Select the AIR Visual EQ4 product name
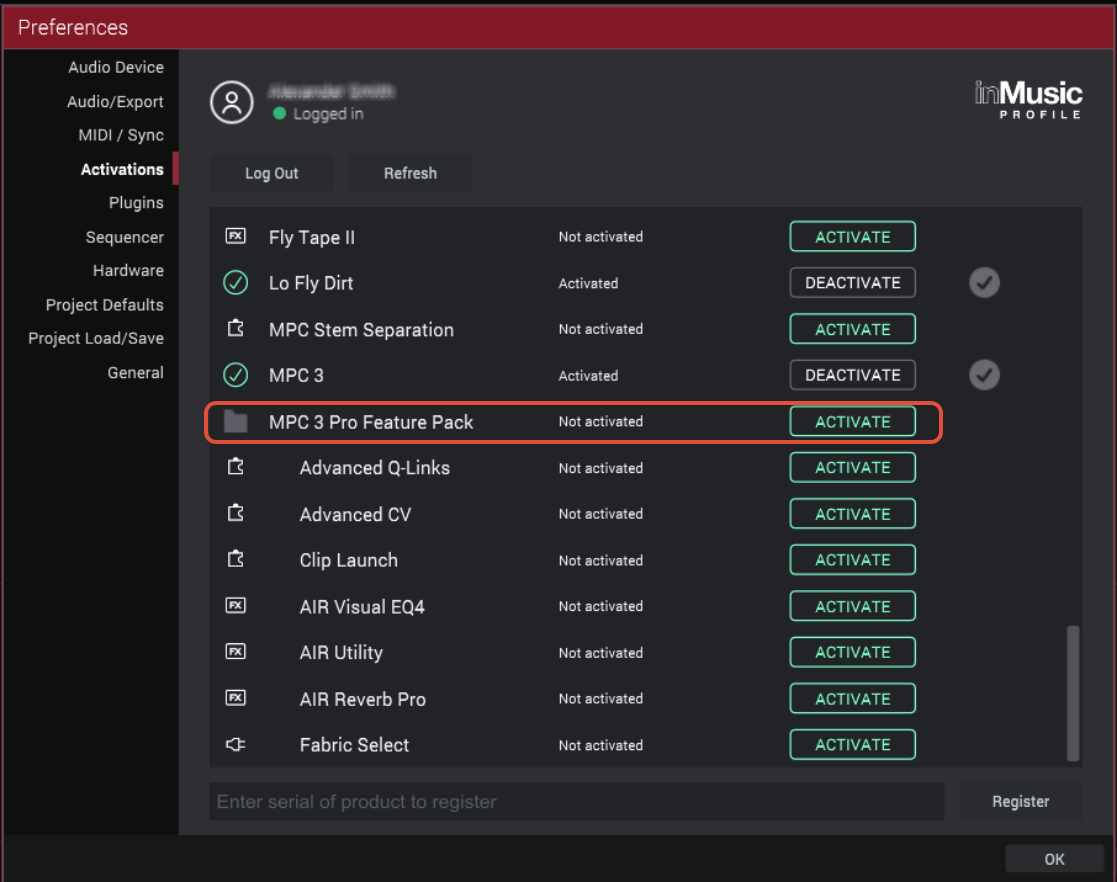1117x882 pixels. tap(362, 607)
